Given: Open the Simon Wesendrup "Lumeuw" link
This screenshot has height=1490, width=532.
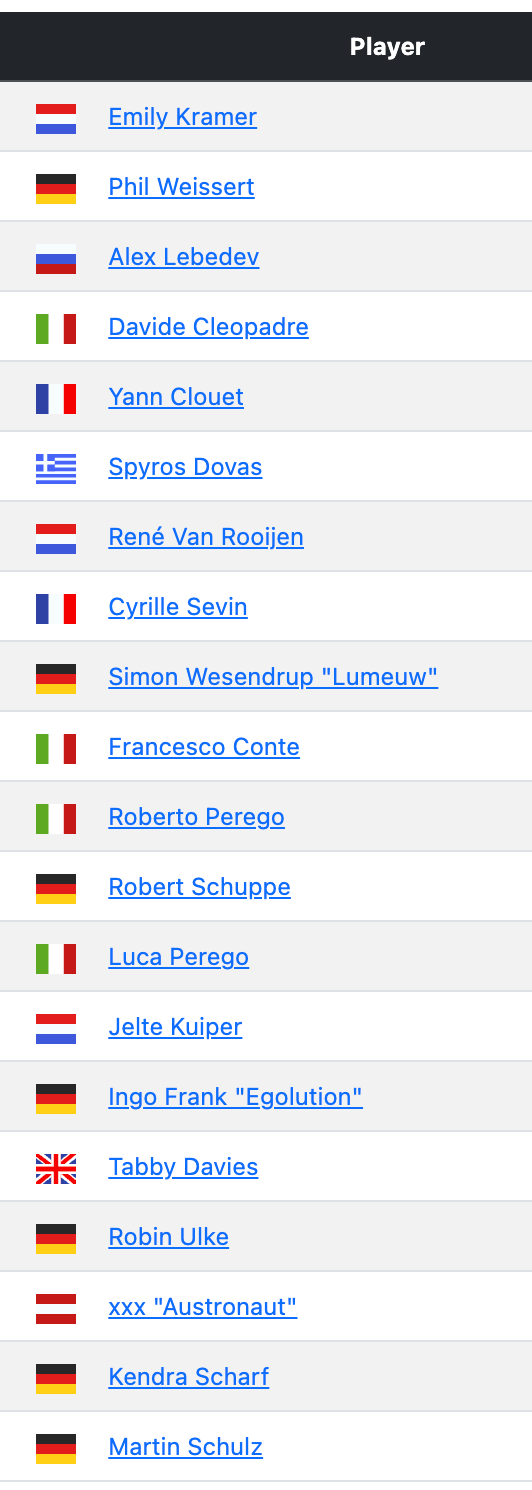Looking at the screenshot, I should tap(273, 677).
